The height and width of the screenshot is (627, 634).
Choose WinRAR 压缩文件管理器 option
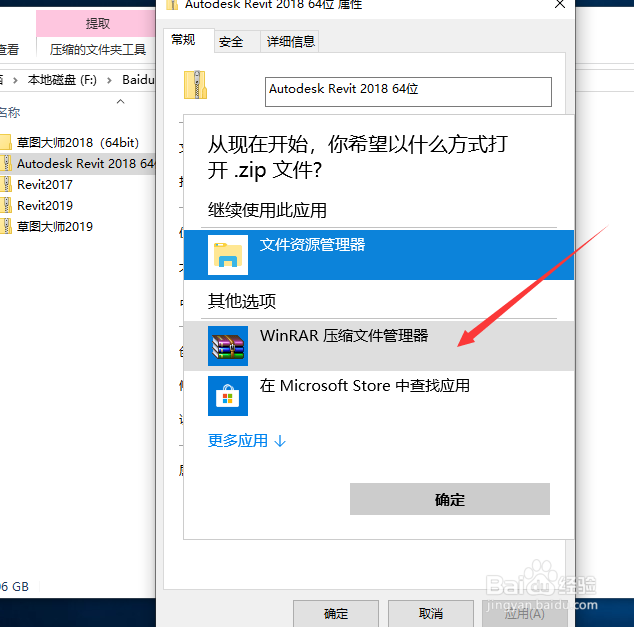pos(379,346)
